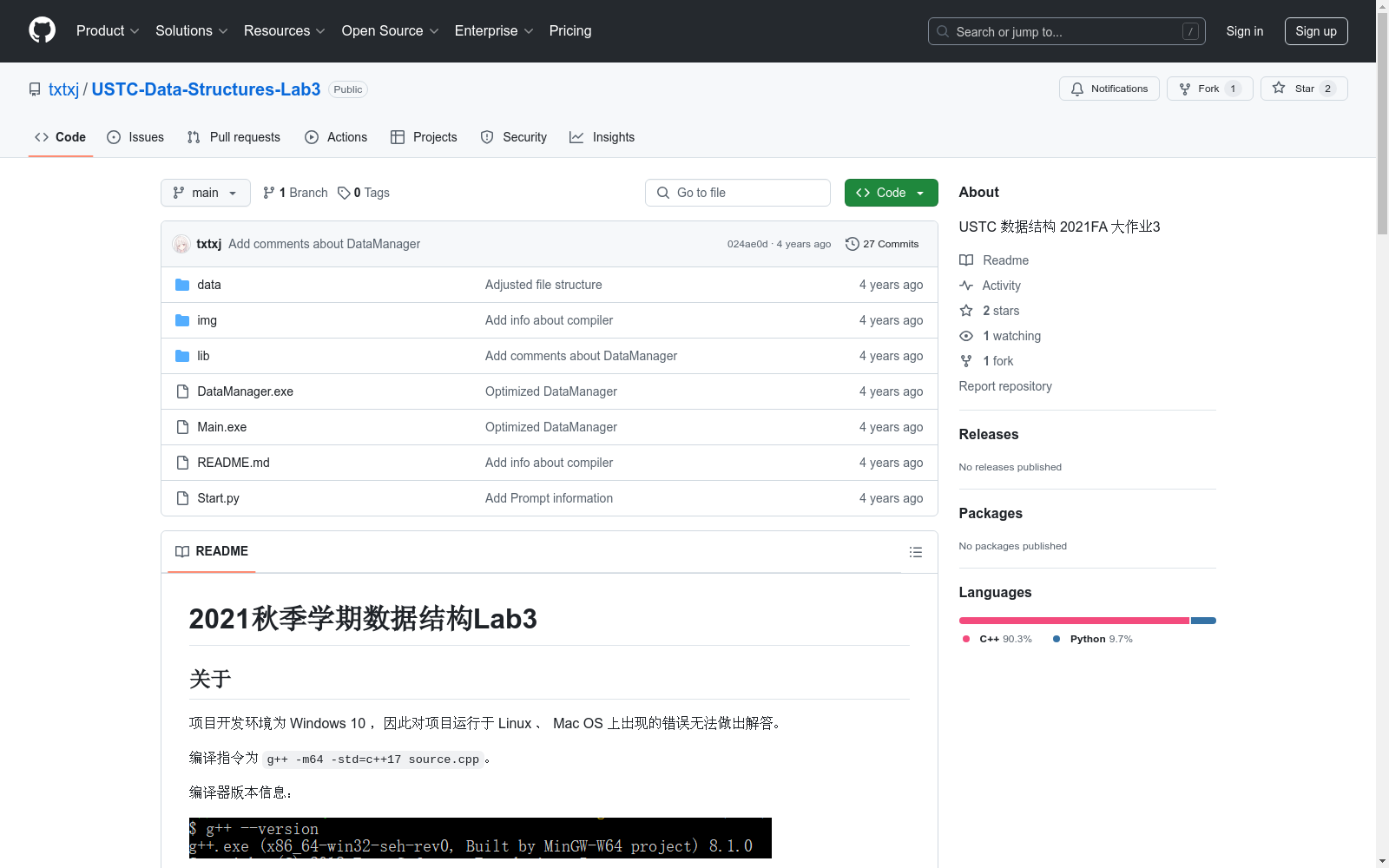Click the star icon next to 2 stars

click(x=966, y=311)
